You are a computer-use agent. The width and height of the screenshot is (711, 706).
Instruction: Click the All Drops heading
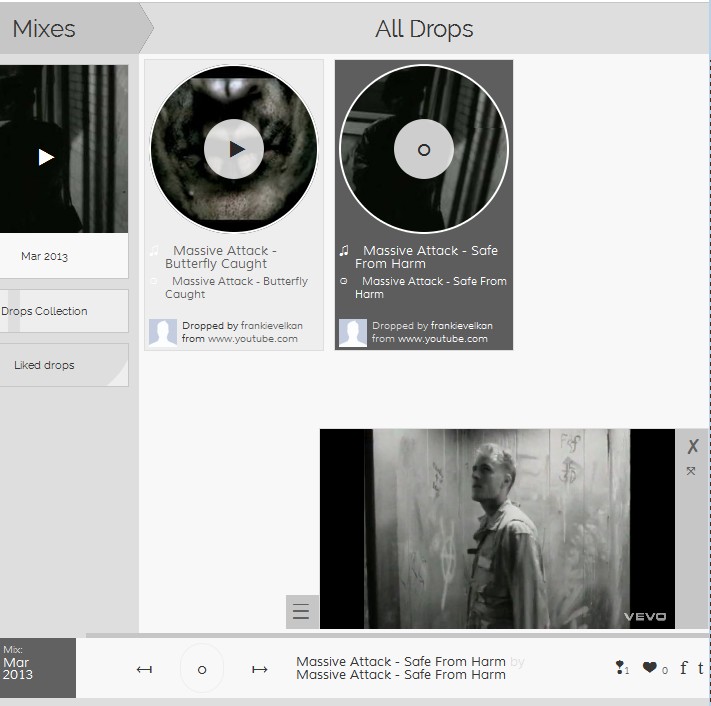[424, 29]
